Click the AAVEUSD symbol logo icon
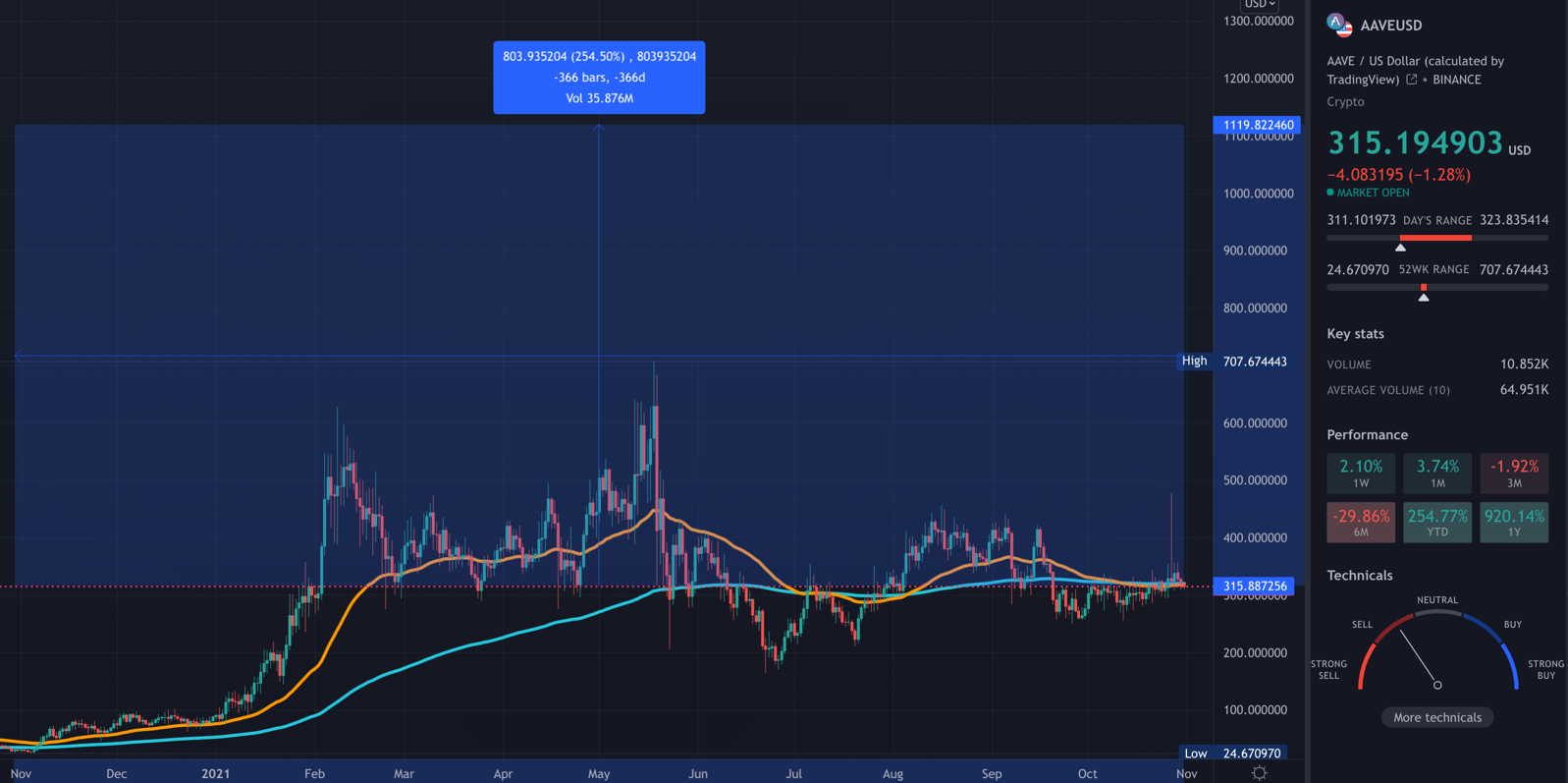This screenshot has width=1568, height=783. click(x=1339, y=25)
